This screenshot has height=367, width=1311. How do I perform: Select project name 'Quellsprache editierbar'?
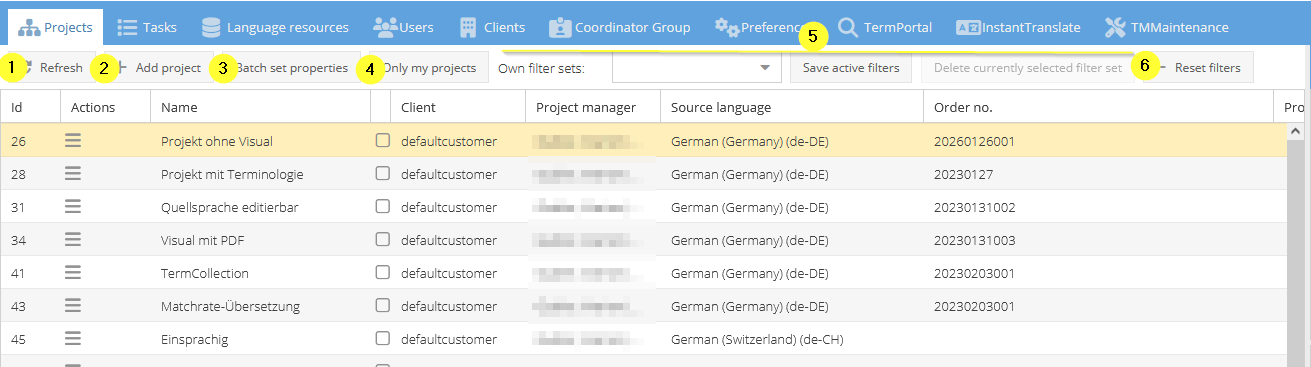(x=230, y=207)
